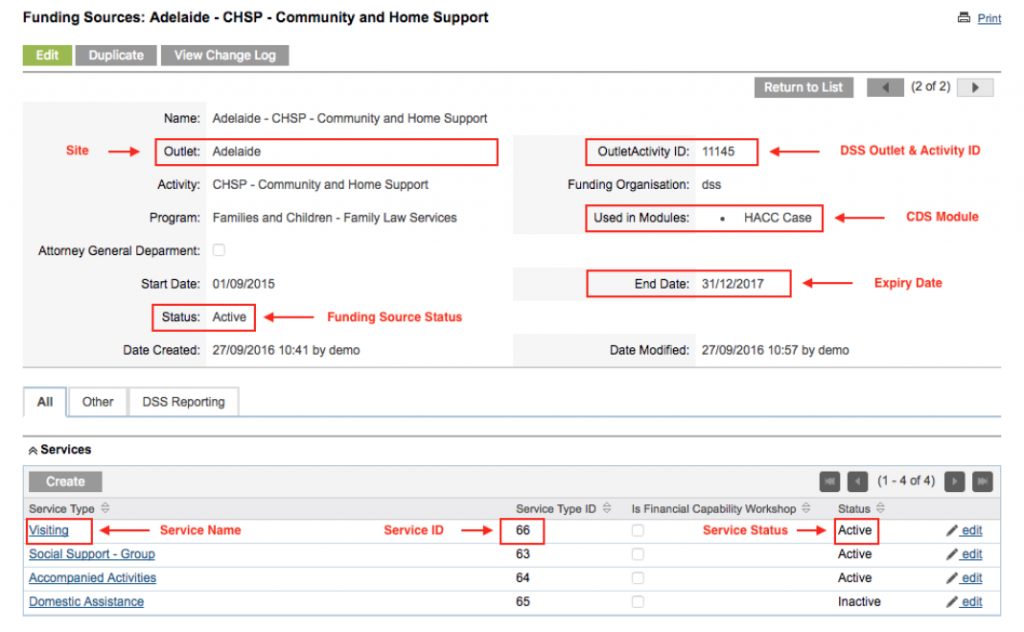
Task: Check the Attorney General Deparment checkbox
Action: coord(218,250)
